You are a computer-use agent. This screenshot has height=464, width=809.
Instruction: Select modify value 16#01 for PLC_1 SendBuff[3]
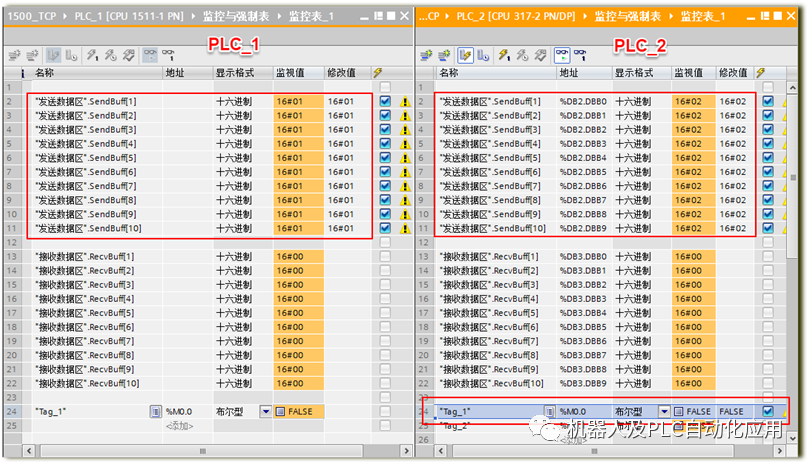[341, 130]
